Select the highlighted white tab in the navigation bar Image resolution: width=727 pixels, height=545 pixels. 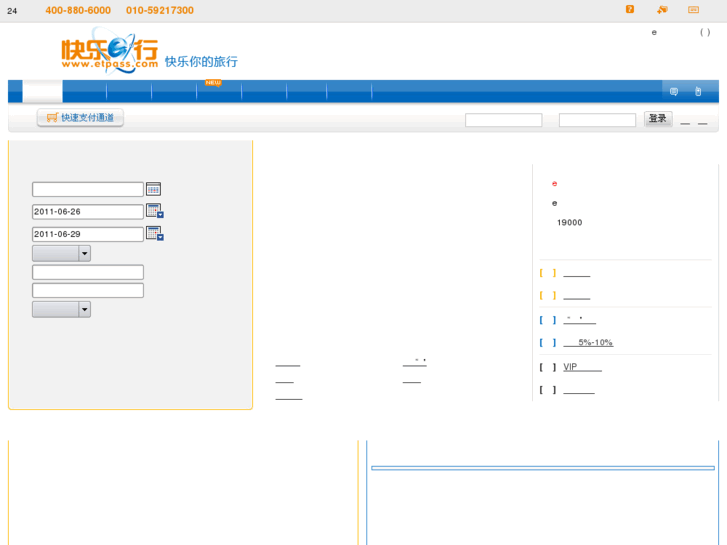click(42, 91)
